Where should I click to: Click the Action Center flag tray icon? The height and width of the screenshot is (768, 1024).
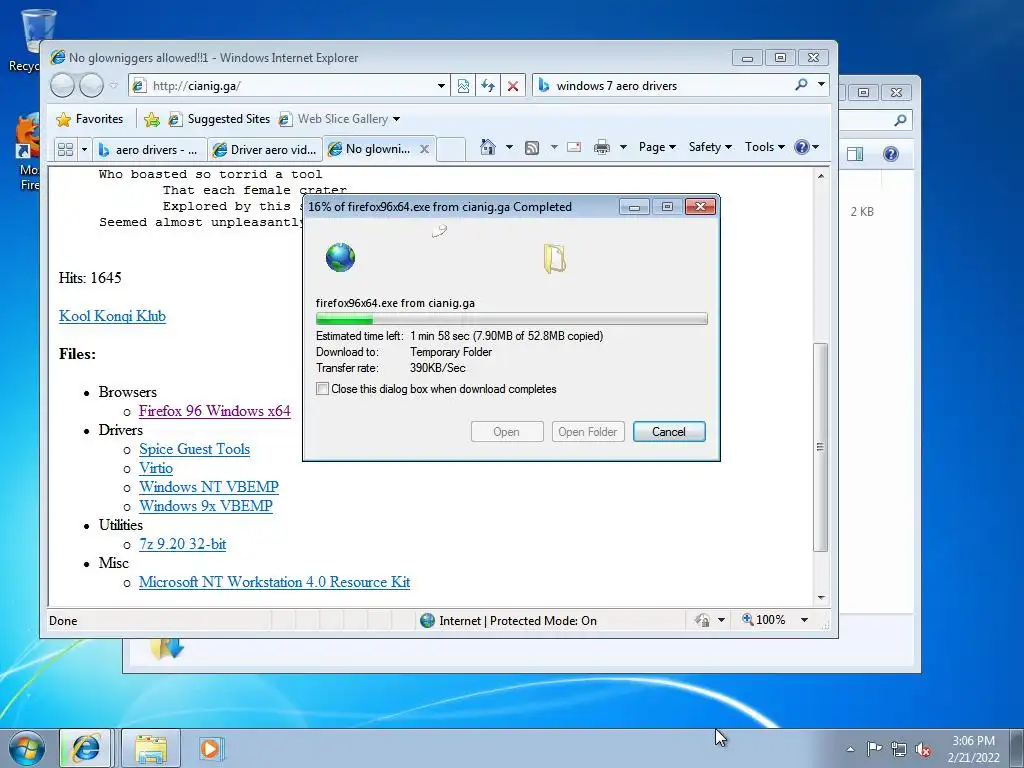tap(874, 748)
